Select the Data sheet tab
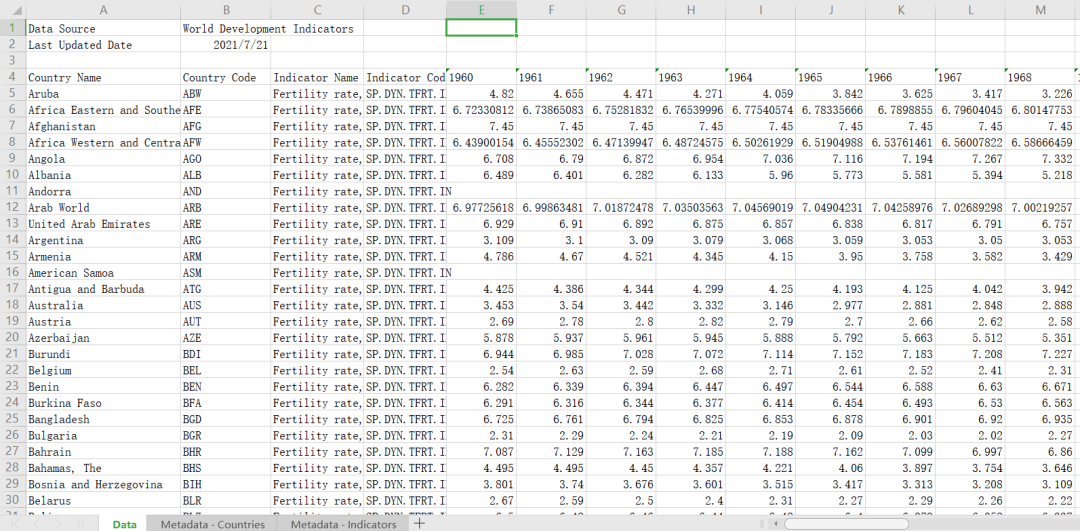 124,524
